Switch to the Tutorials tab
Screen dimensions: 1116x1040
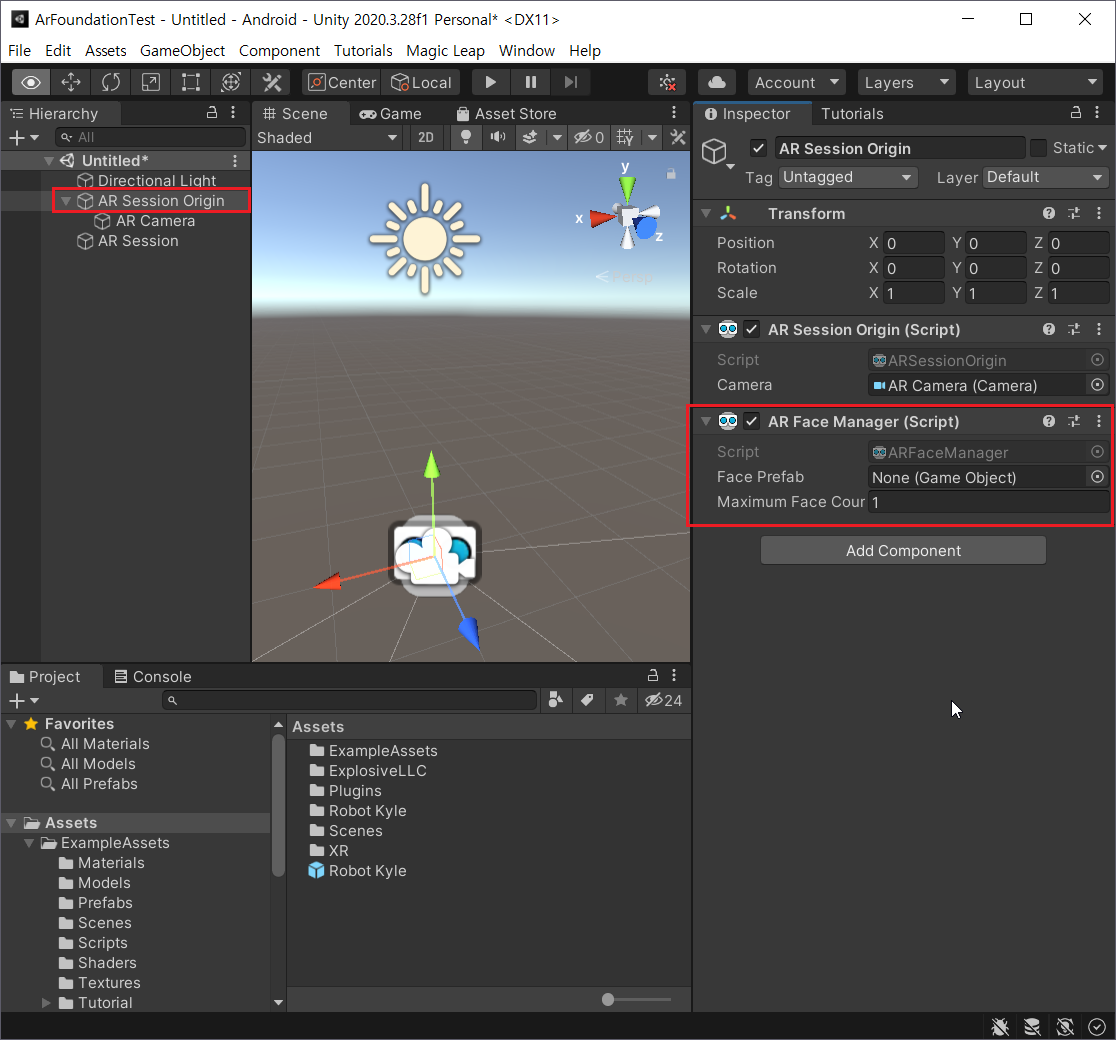[x=852, y=114]
